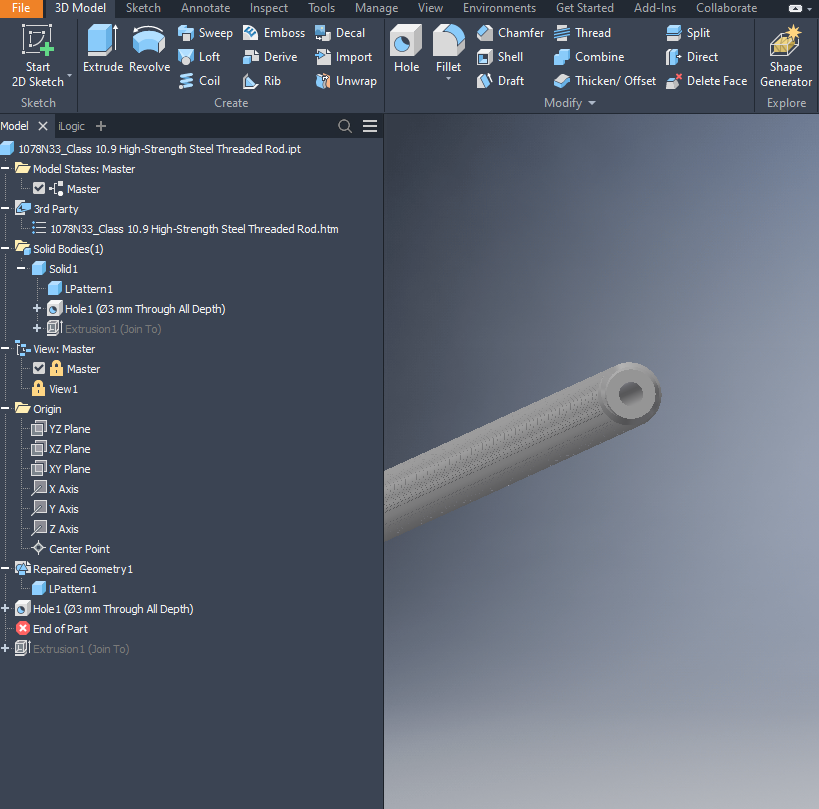Add a new browser panel with plus button

coord(100,126)
